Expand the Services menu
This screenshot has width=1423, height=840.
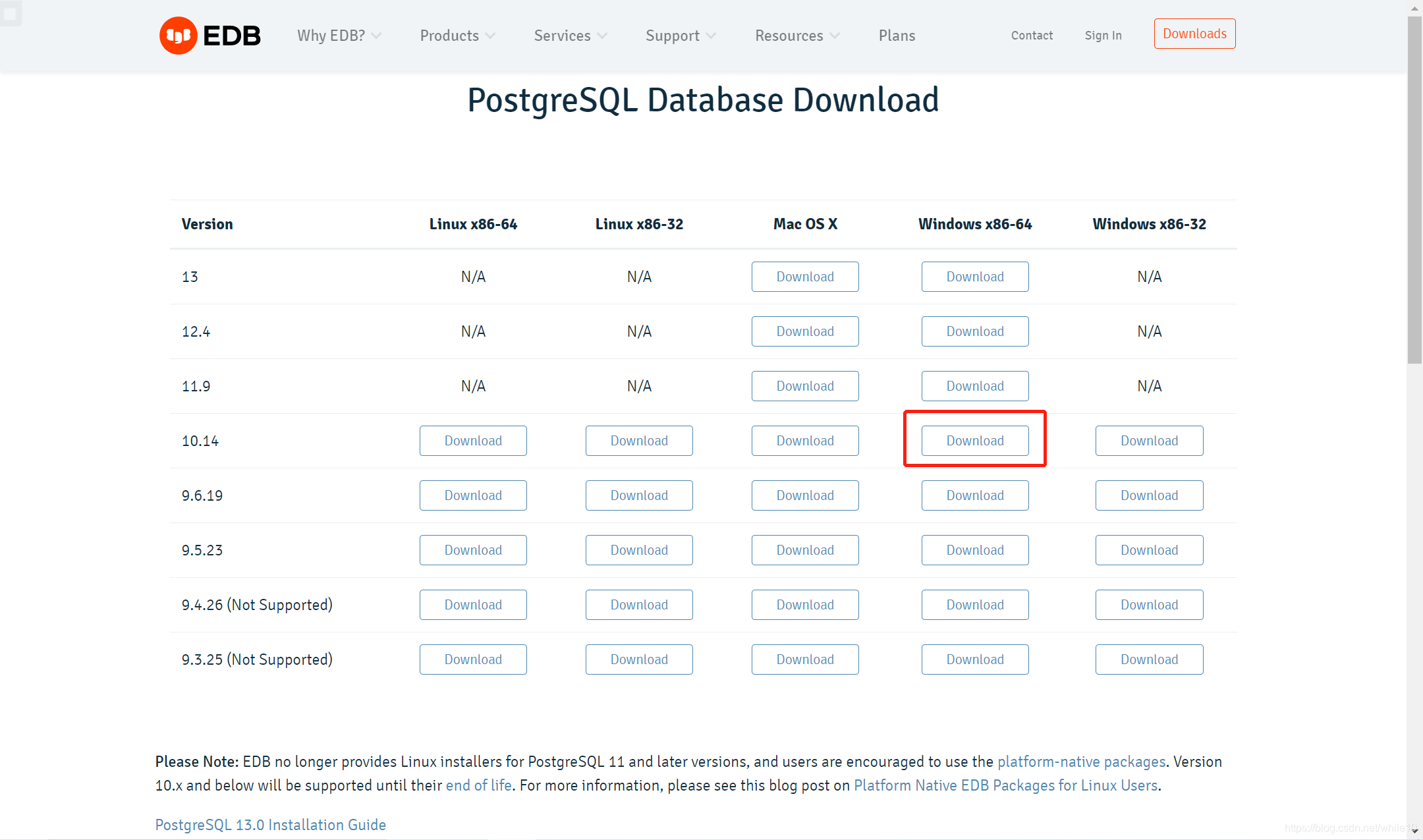571,36
